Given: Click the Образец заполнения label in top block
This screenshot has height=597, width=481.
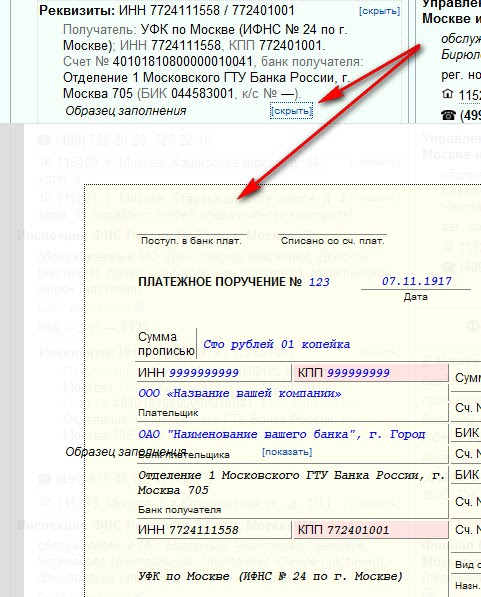Looking at the screenshot, I should (x=126, y=111).
